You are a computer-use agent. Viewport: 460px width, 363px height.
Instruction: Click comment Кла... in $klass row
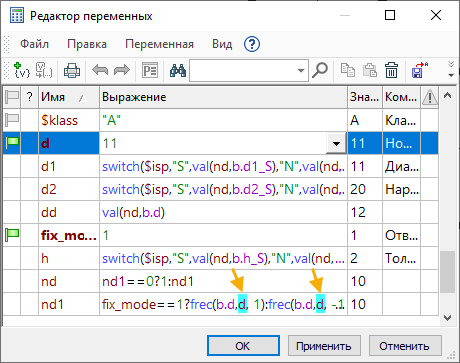[x=401, y=120]
